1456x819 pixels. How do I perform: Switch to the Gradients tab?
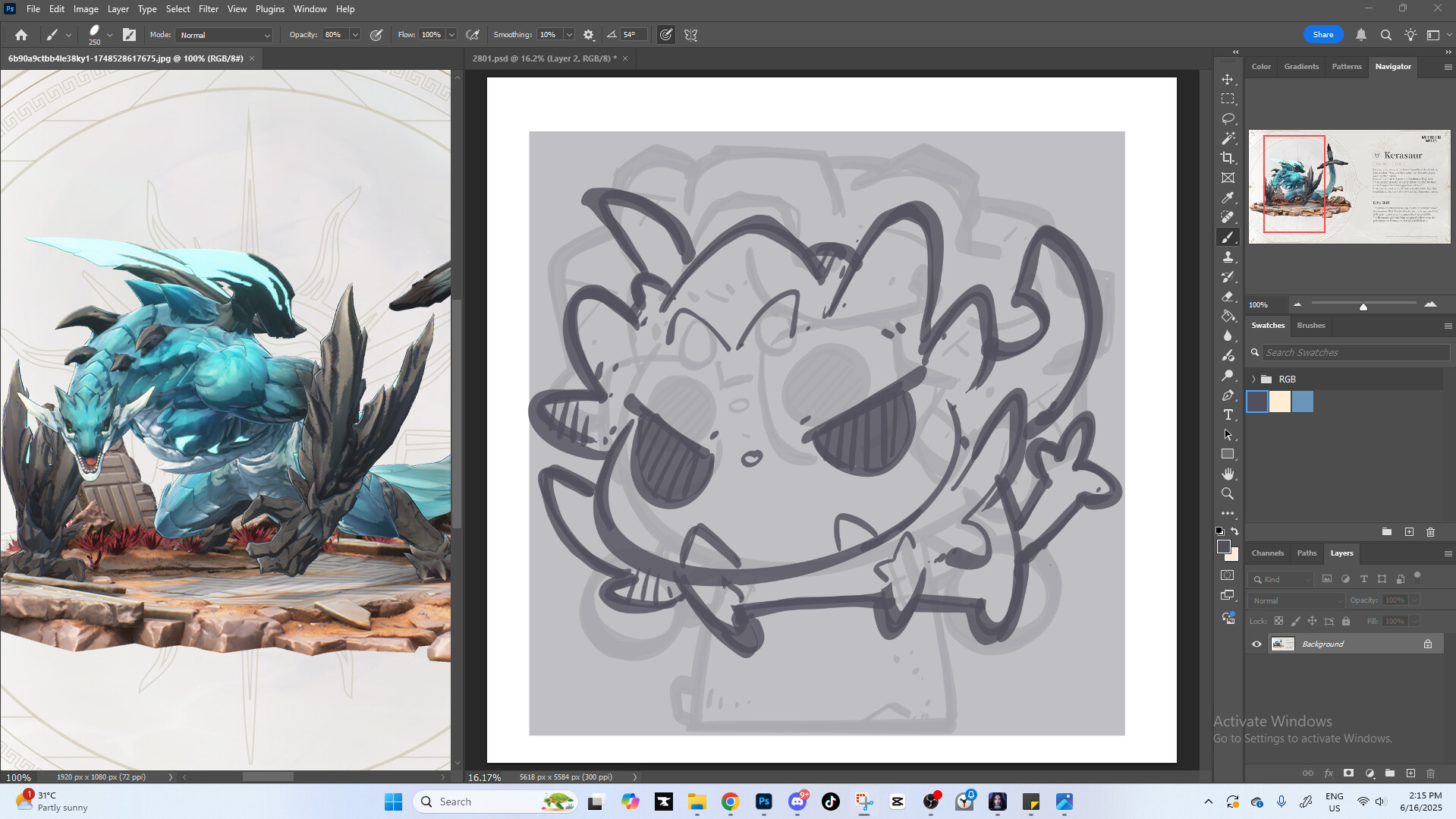1301,67
